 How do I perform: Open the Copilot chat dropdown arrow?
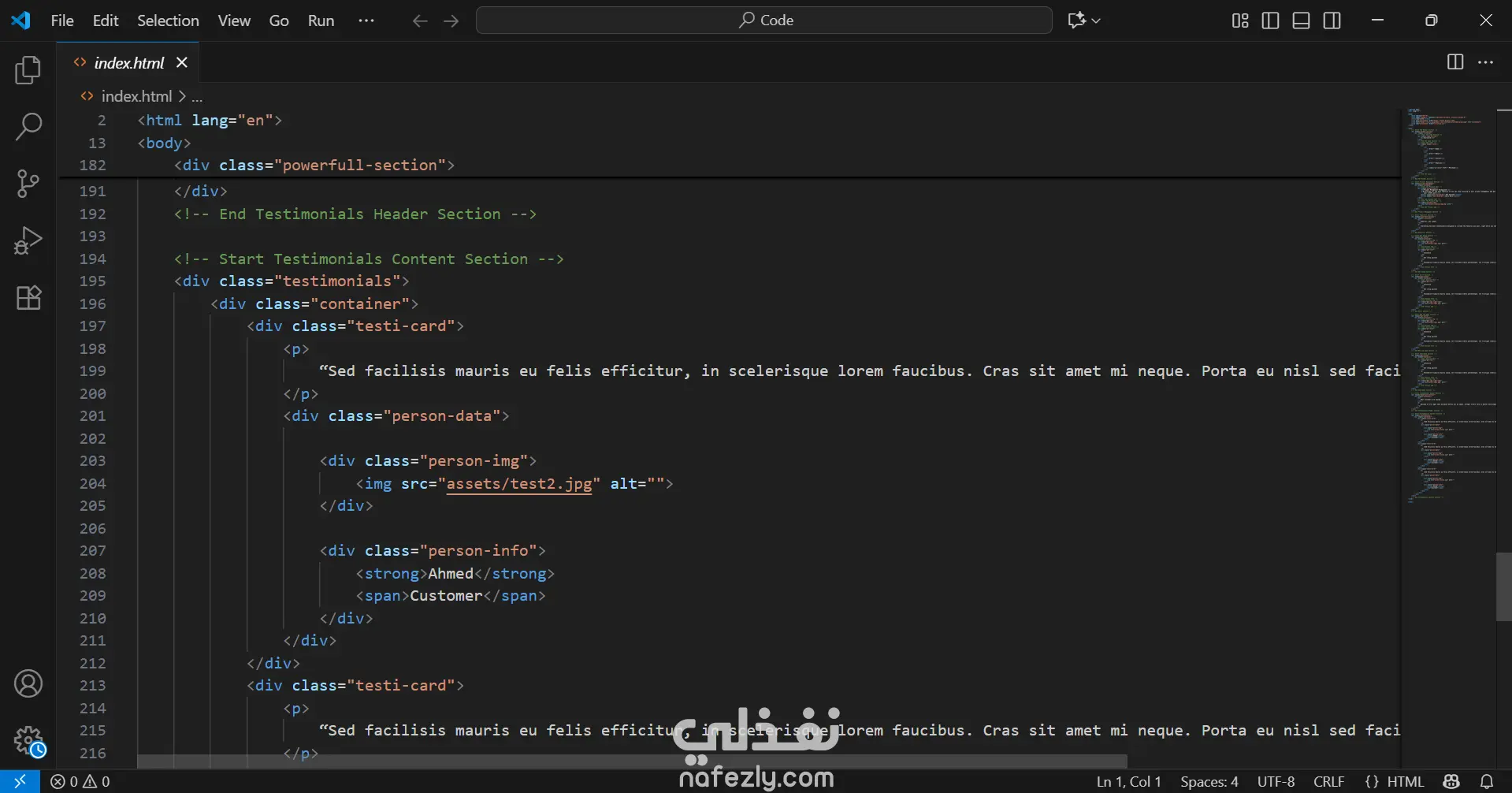pyautogui.click(x=1096, y=20)
